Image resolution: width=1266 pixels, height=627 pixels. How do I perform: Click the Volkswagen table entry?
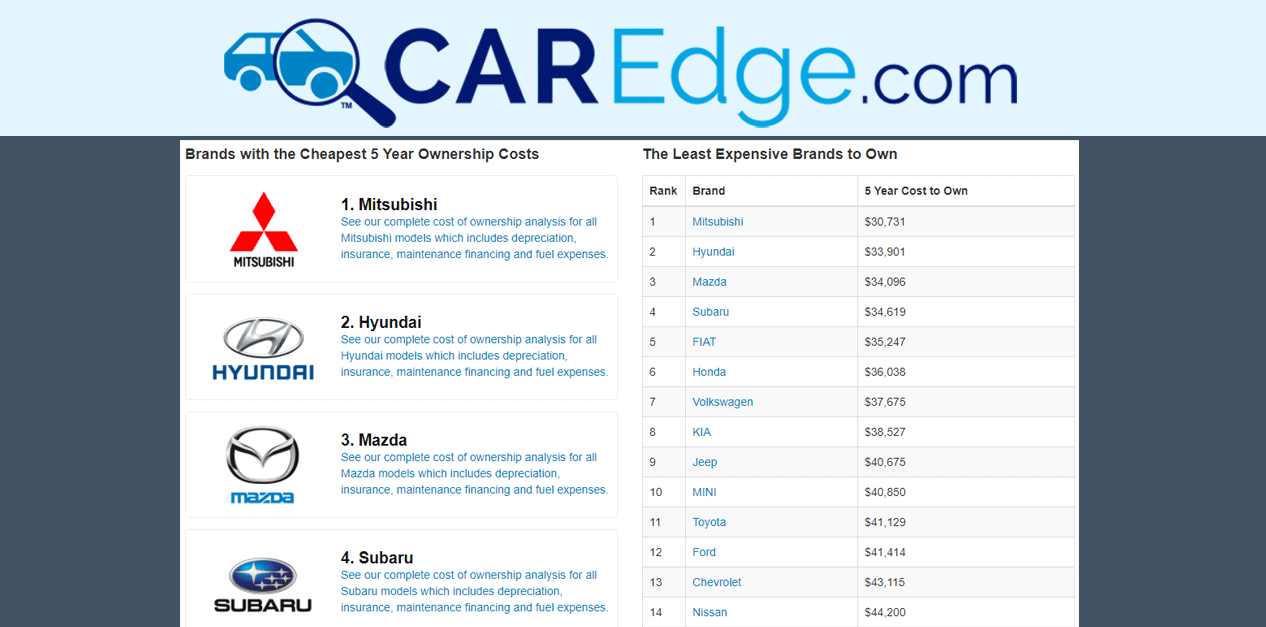723,401
